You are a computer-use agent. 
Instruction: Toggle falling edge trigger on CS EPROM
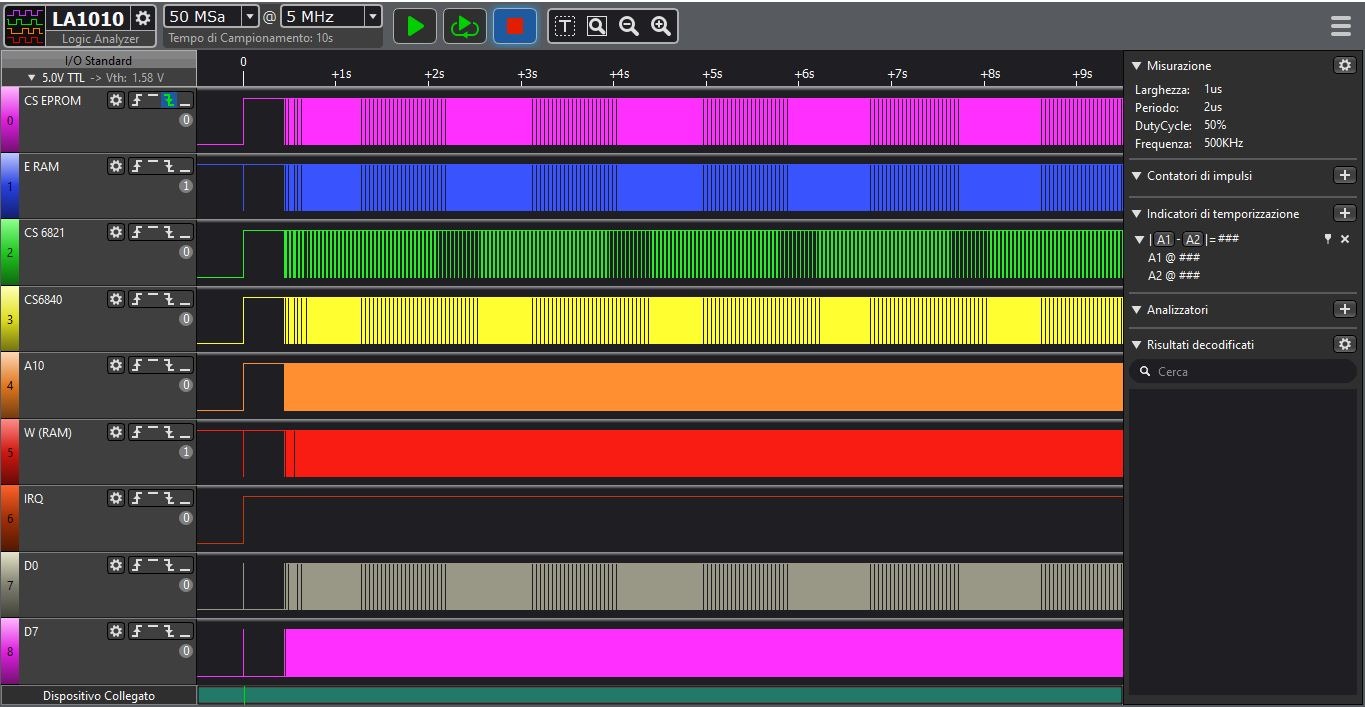click(169, 100)
